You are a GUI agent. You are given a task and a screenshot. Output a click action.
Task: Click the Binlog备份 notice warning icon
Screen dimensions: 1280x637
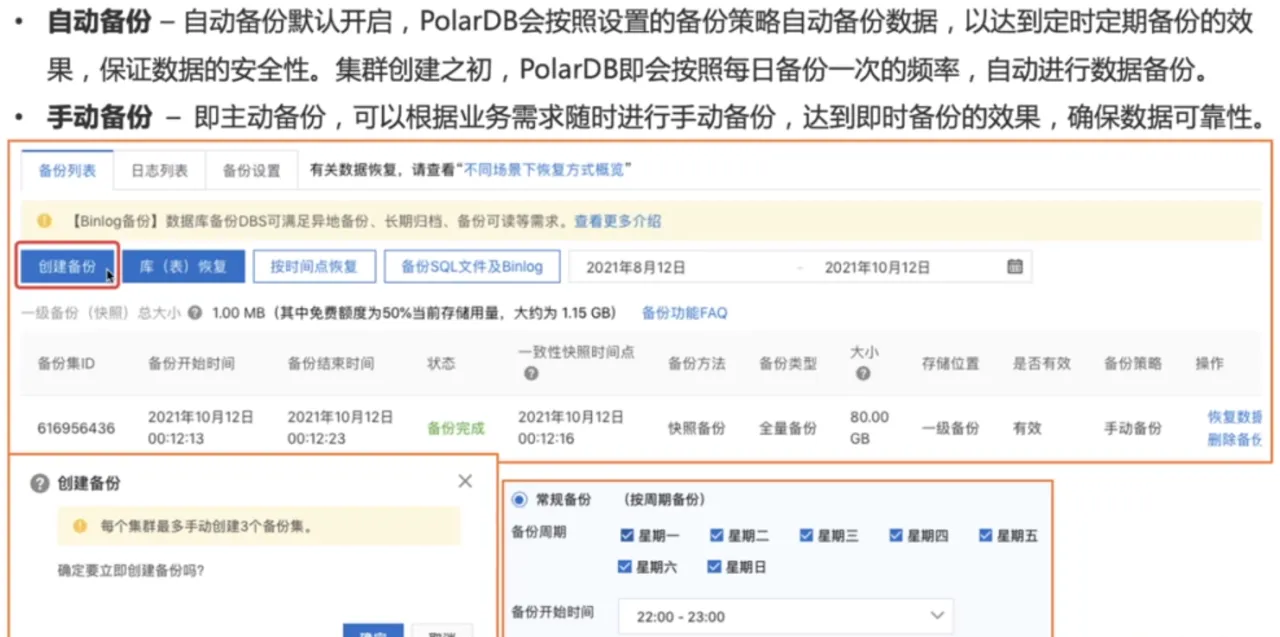(44, 221)
